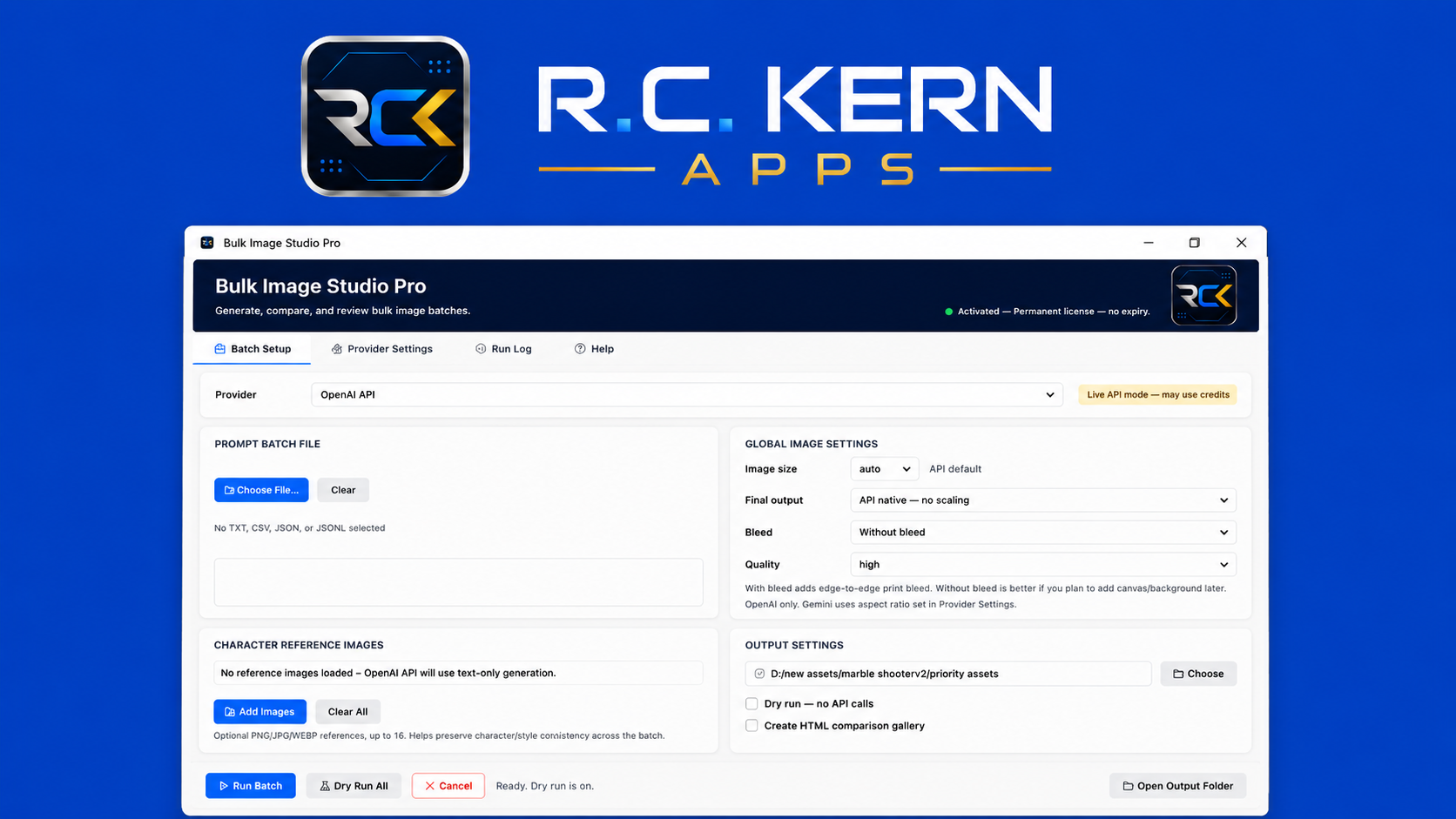The height and width of the screenshot is (819, 1456).
Task: Maximize the Bulk Image Studio Pro window
Action: [1195, 243]
